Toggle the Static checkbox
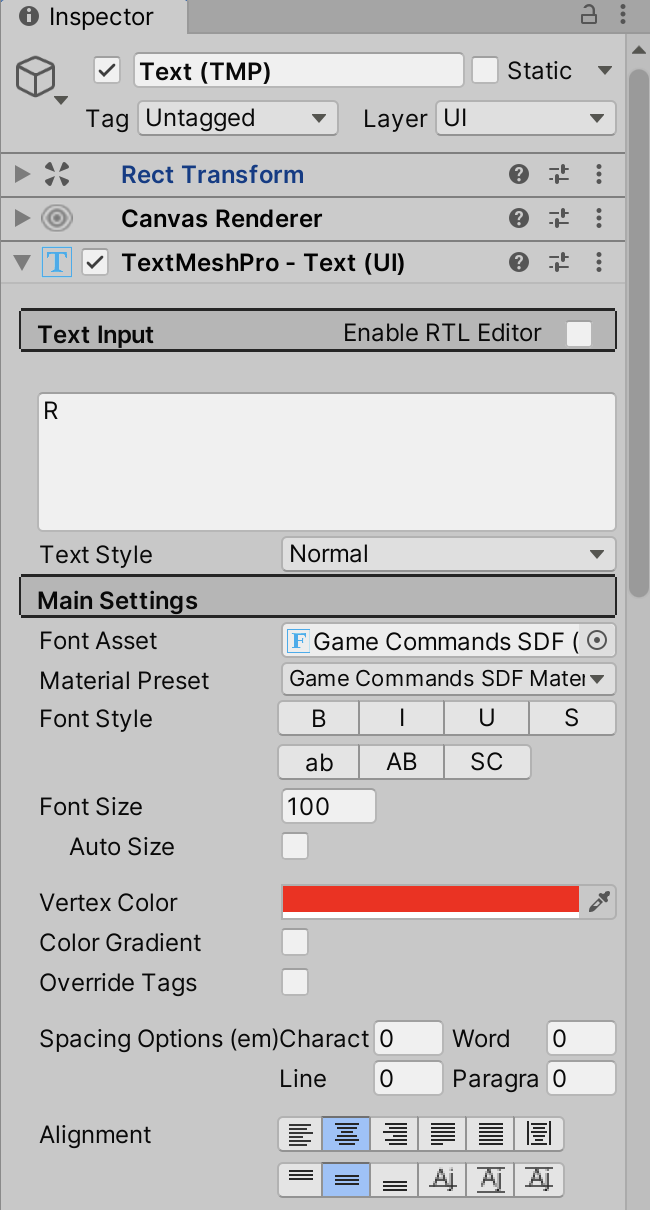 point(485,71)
